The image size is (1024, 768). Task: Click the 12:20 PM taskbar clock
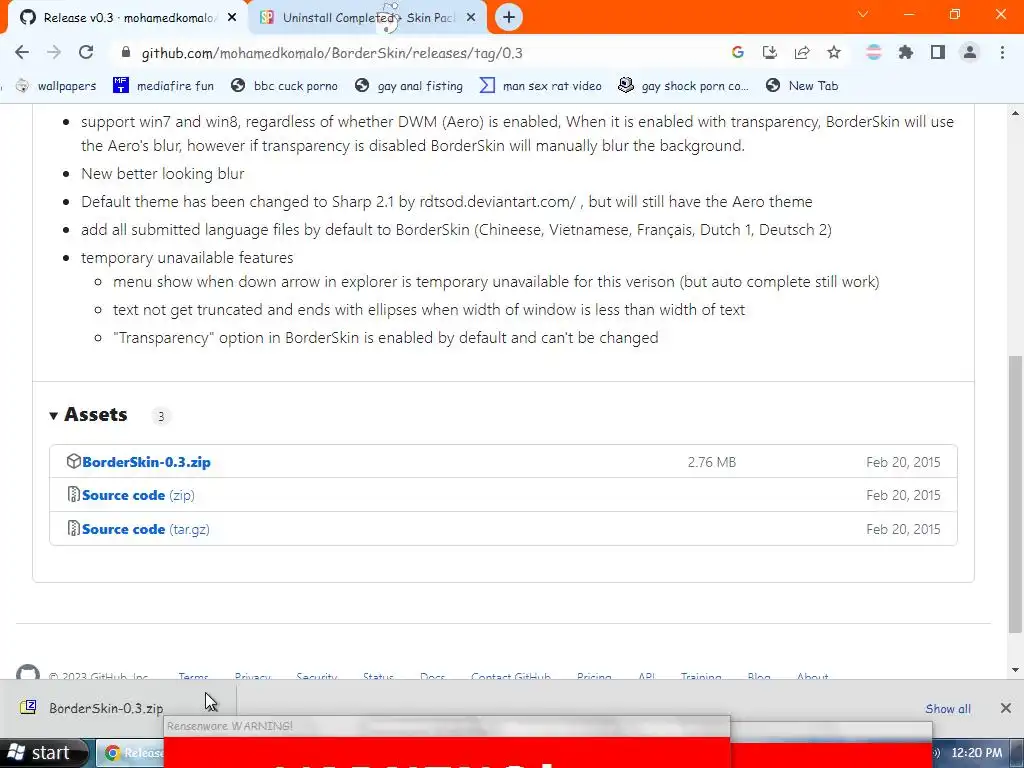coord(976,753)
